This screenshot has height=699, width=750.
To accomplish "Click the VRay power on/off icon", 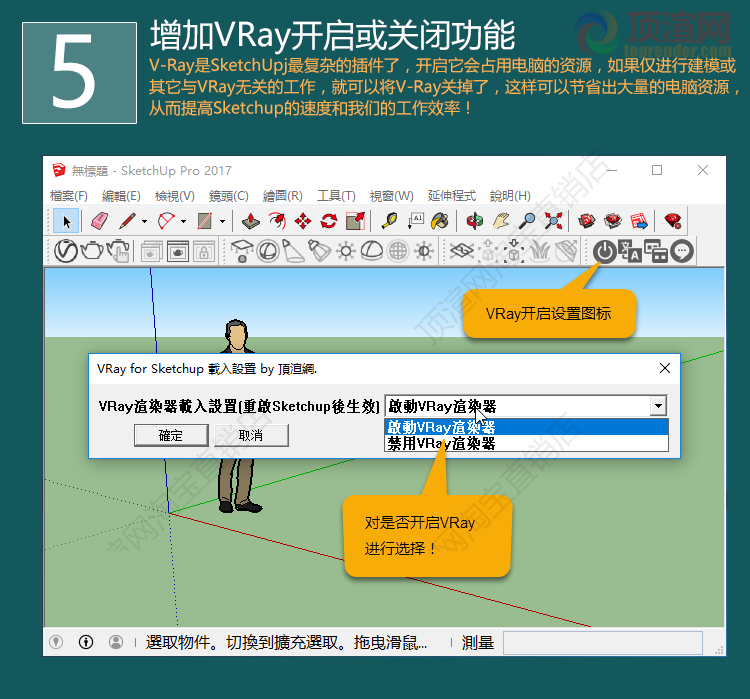I will click(x=605, y=251).
